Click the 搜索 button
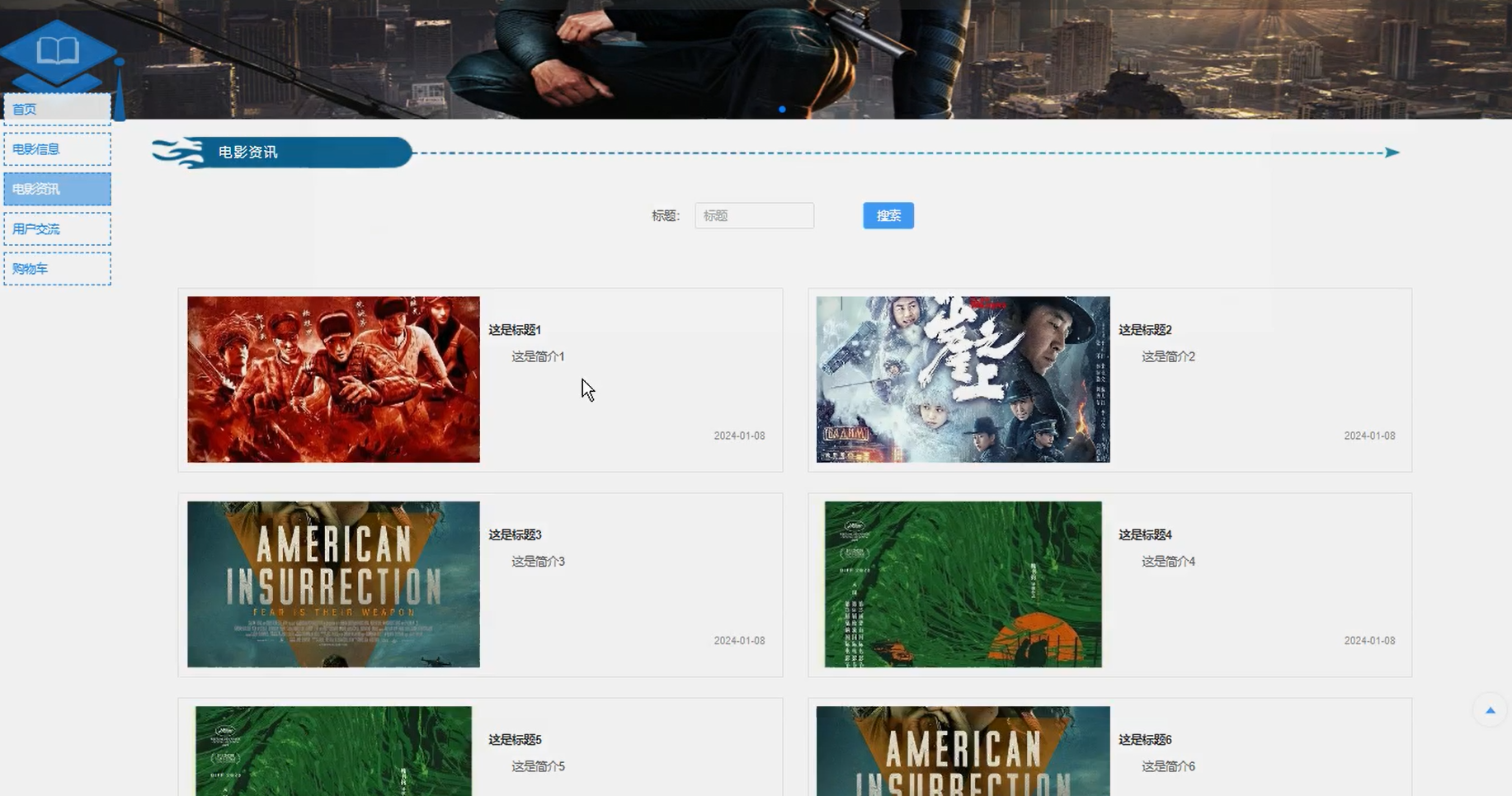The height and width of the screenshot is (796, 1512). (x=888, y=215)
